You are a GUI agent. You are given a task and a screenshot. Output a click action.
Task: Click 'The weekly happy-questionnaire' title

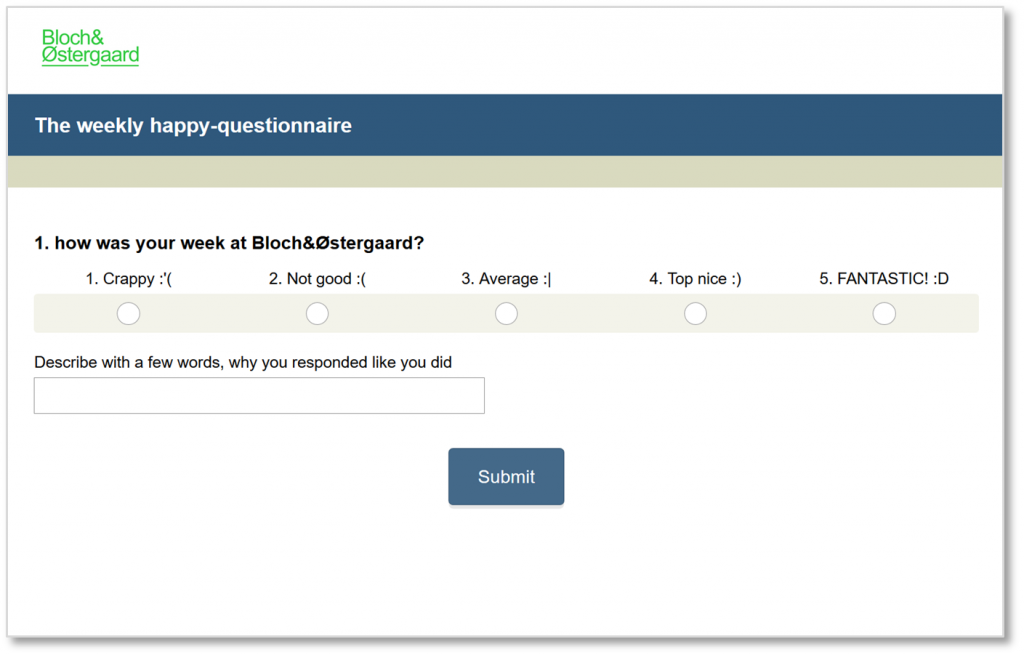click(x=193, y=125)
